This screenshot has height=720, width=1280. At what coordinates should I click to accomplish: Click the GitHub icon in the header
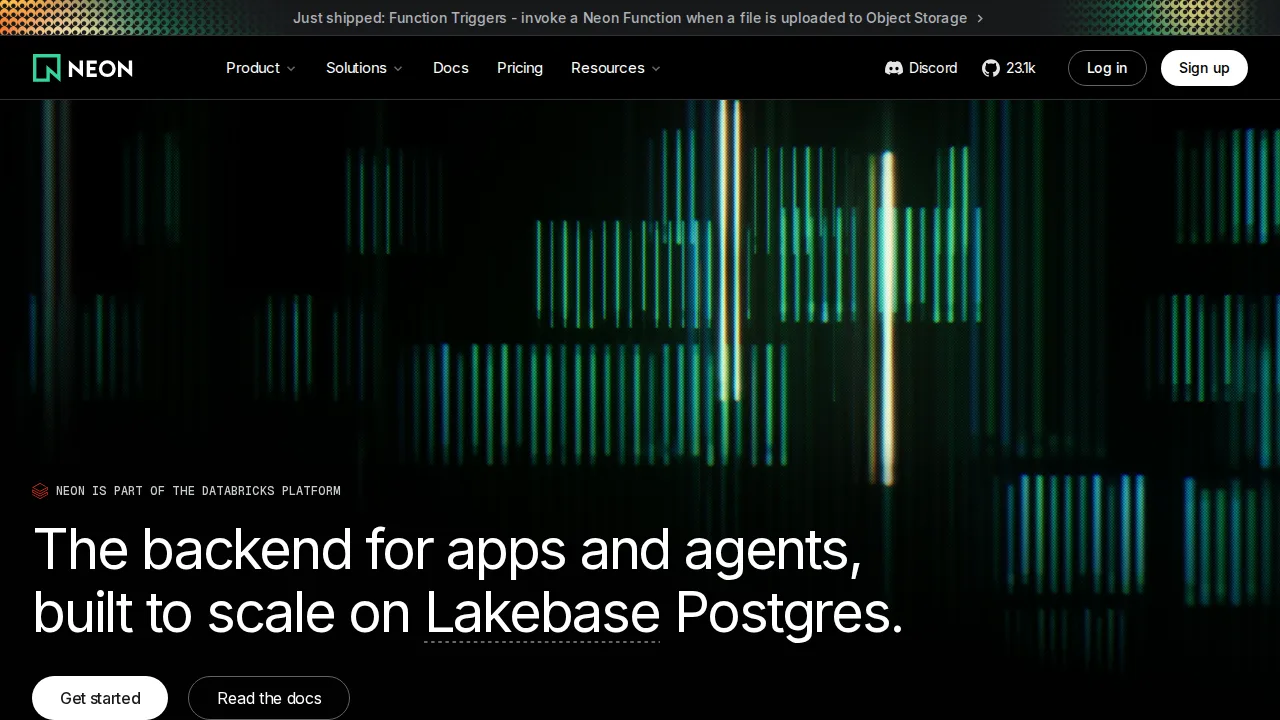(991, 68)
